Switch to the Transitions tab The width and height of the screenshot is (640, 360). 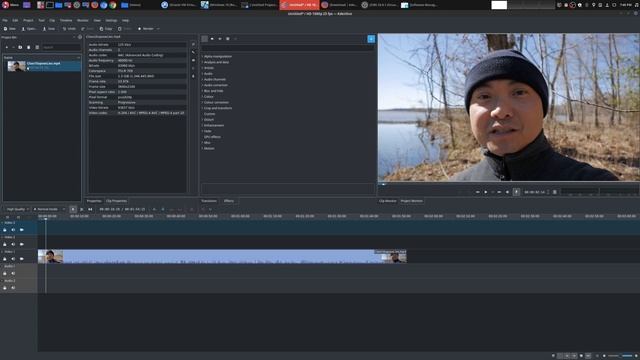(209, 201)
